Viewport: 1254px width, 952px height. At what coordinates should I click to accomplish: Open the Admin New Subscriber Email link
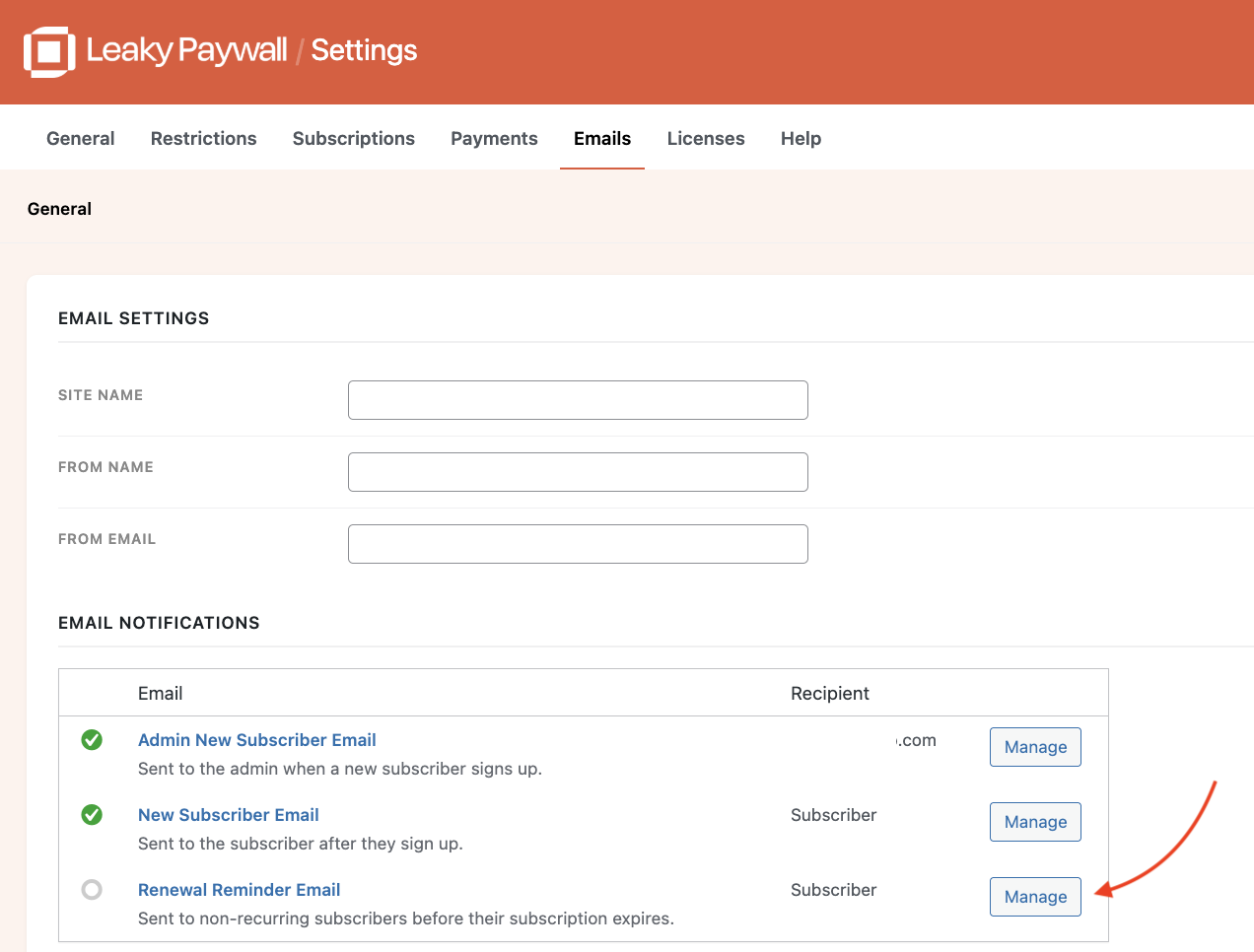coord(256,740)
